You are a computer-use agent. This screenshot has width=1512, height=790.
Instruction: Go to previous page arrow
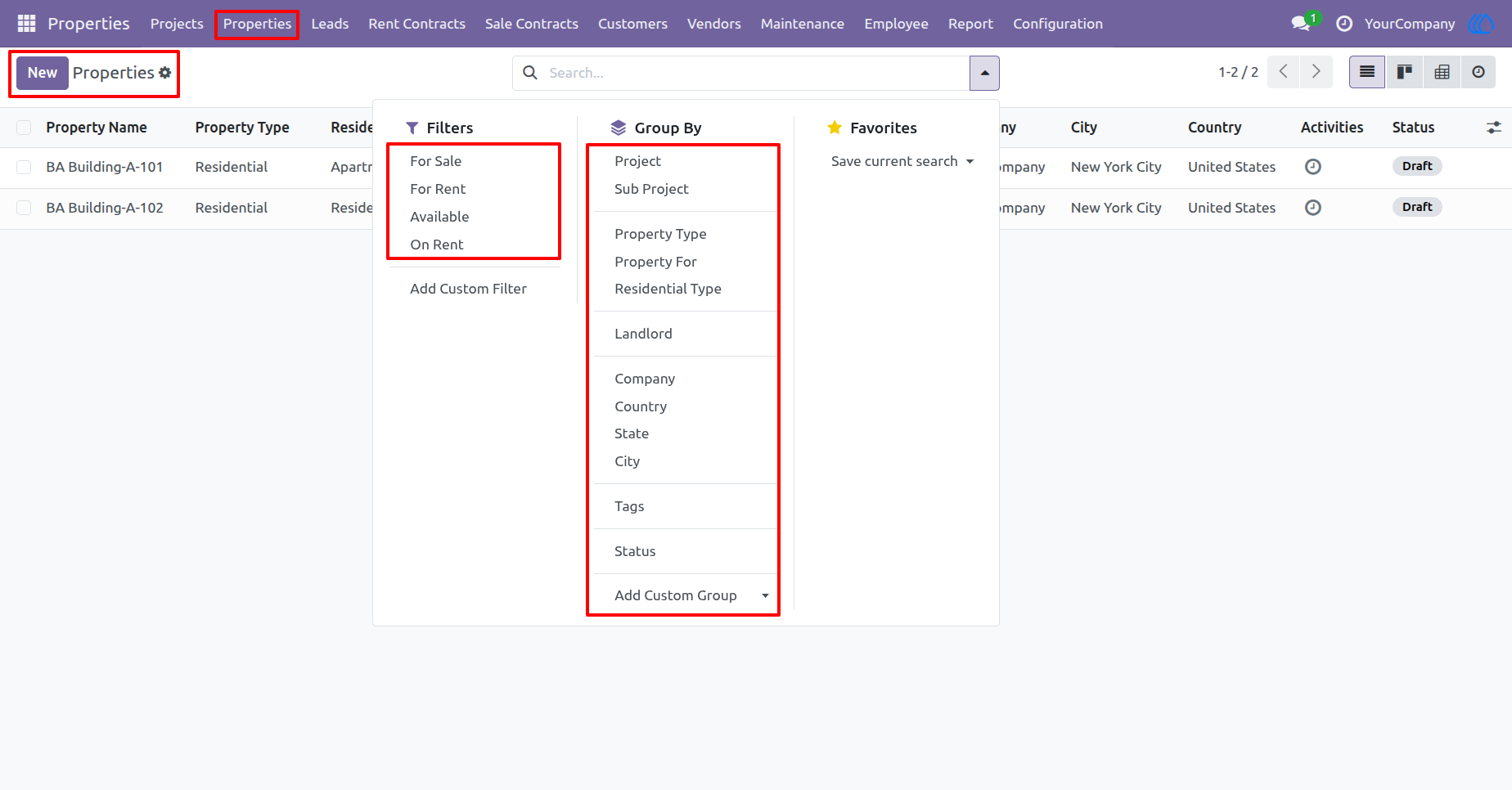tap(1284, 72)
